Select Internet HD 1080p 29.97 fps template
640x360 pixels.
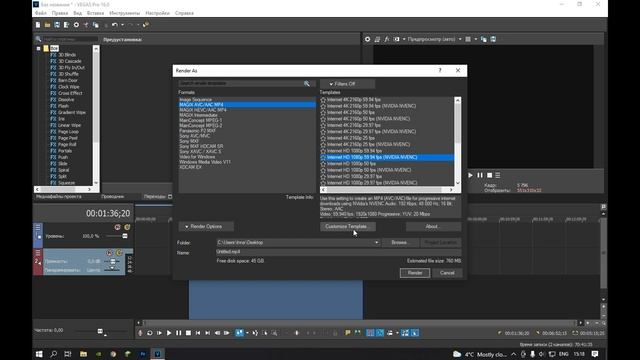coord(354,176)
